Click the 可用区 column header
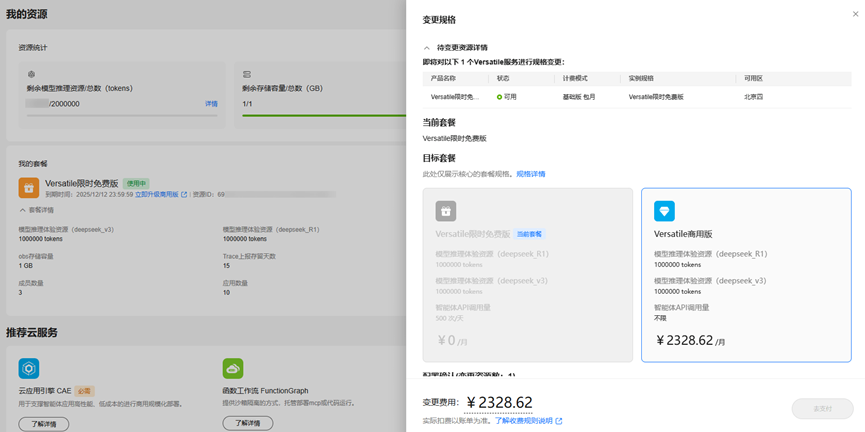The width and height of the screenshot is (865, 432). (x=753, y=78)
